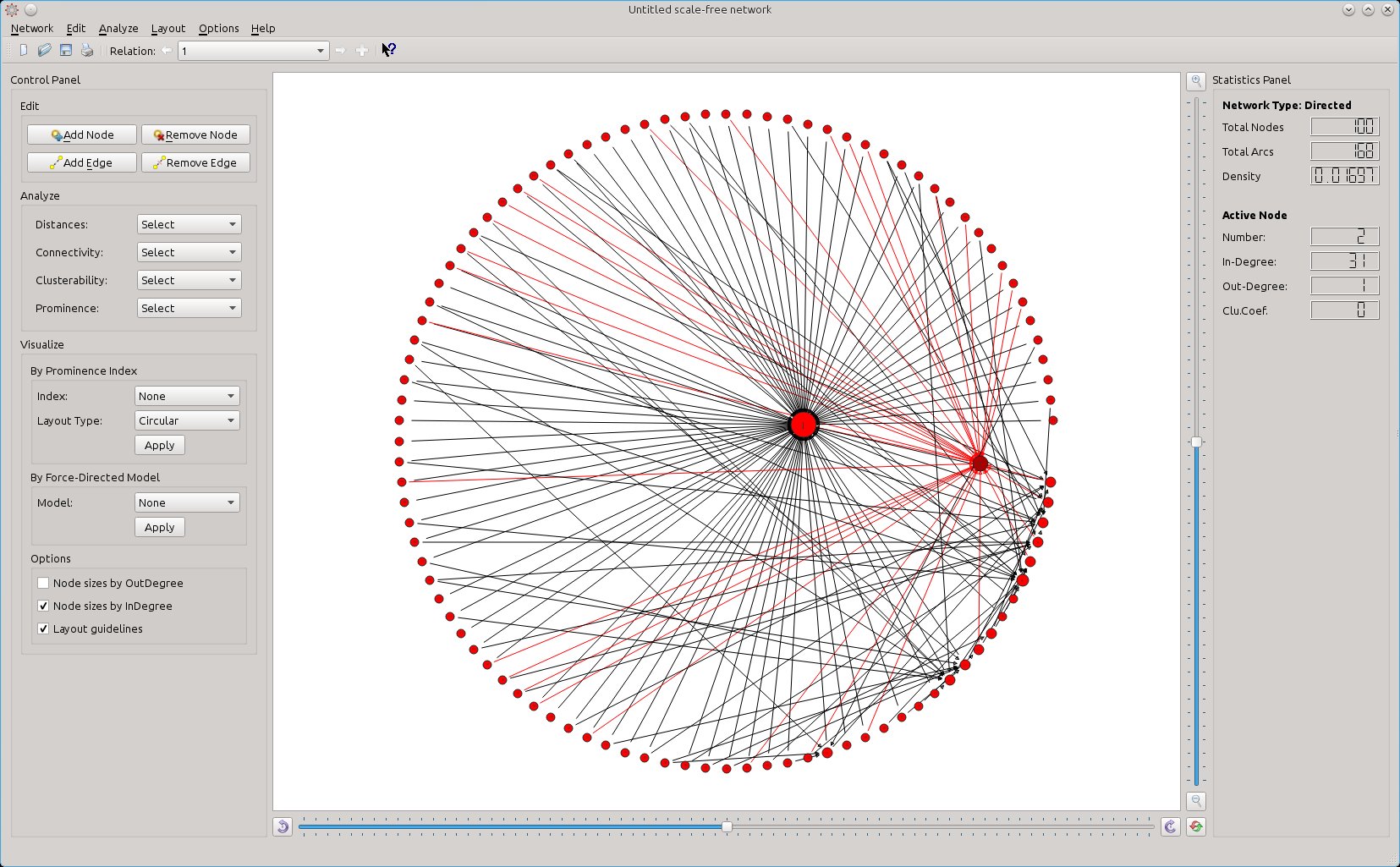Click the Add Node button
The height and width of the screenshot is (867, 1400).
click(x=82, y=134)
